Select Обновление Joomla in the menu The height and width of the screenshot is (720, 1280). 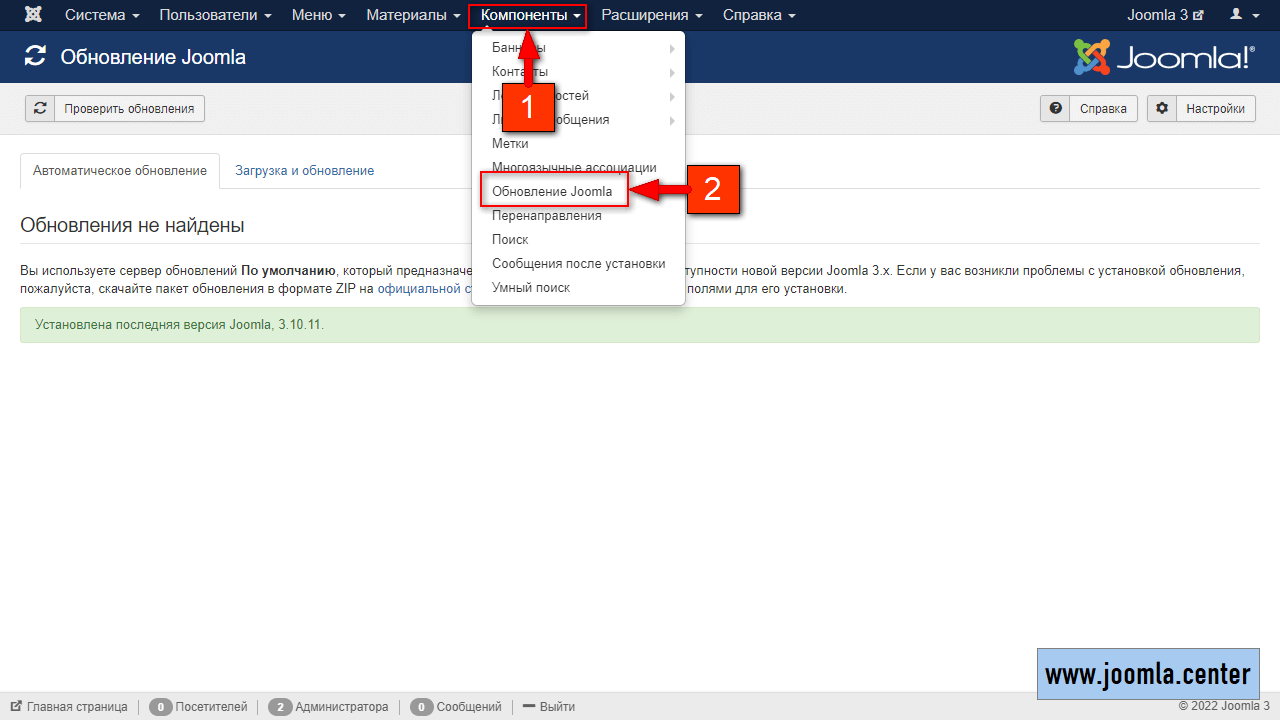(552, 191)
